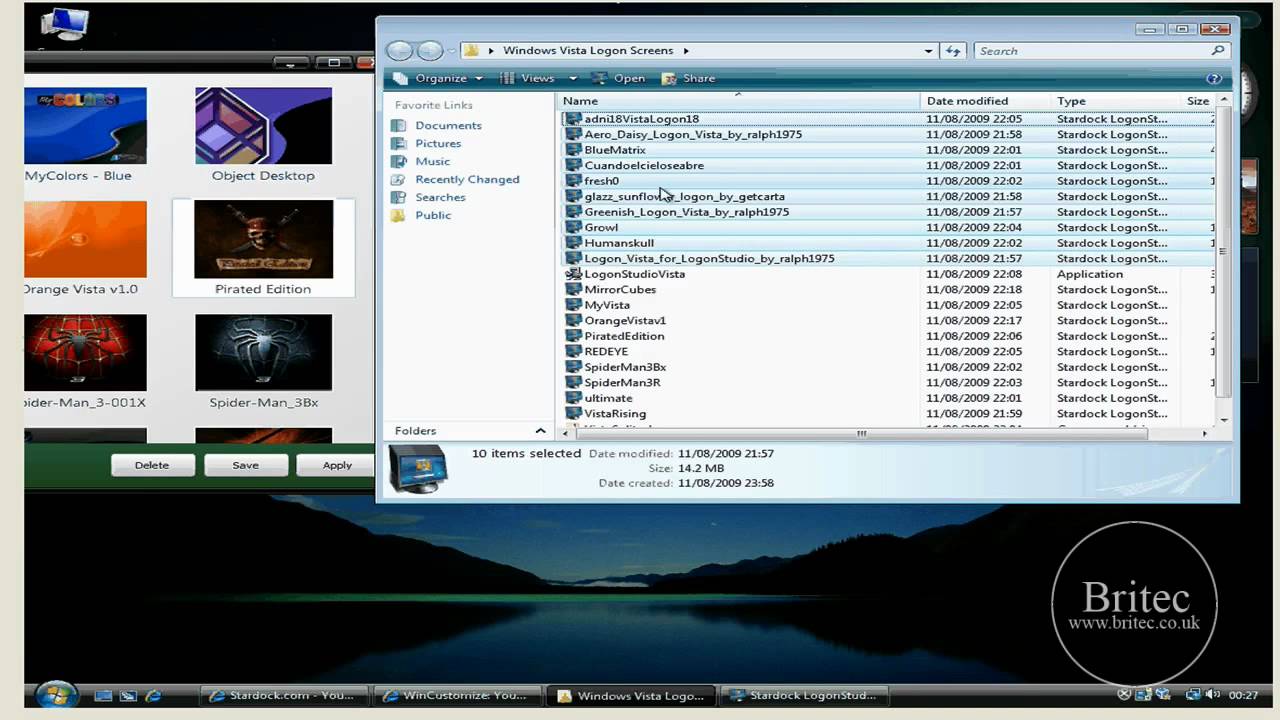Screen dimensions: 1280x720
Task: Switch to Stardock LogonStudio taskbar window
Action: [x=803, y=696]
